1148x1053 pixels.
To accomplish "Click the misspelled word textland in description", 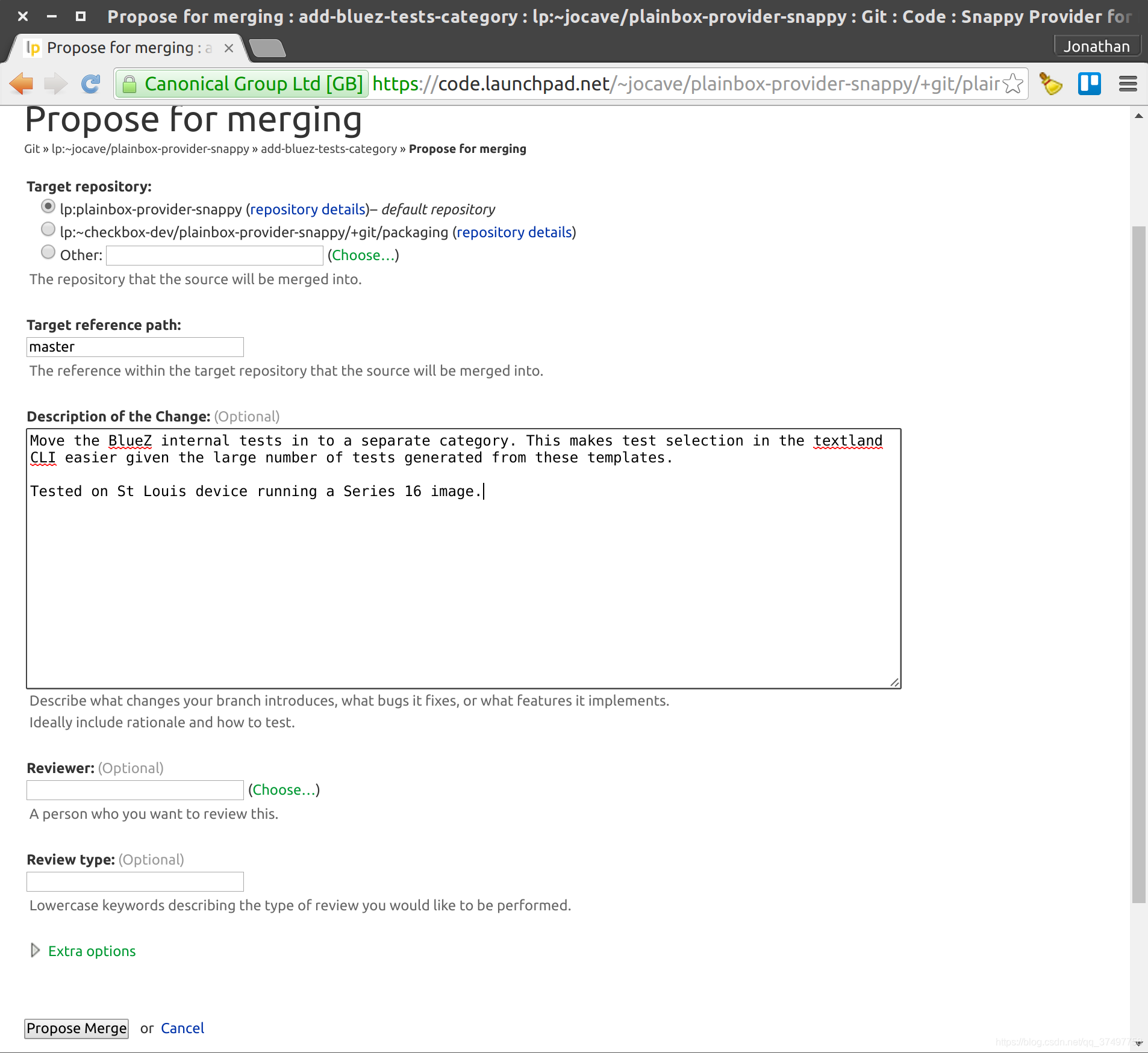I will [848, 441].
